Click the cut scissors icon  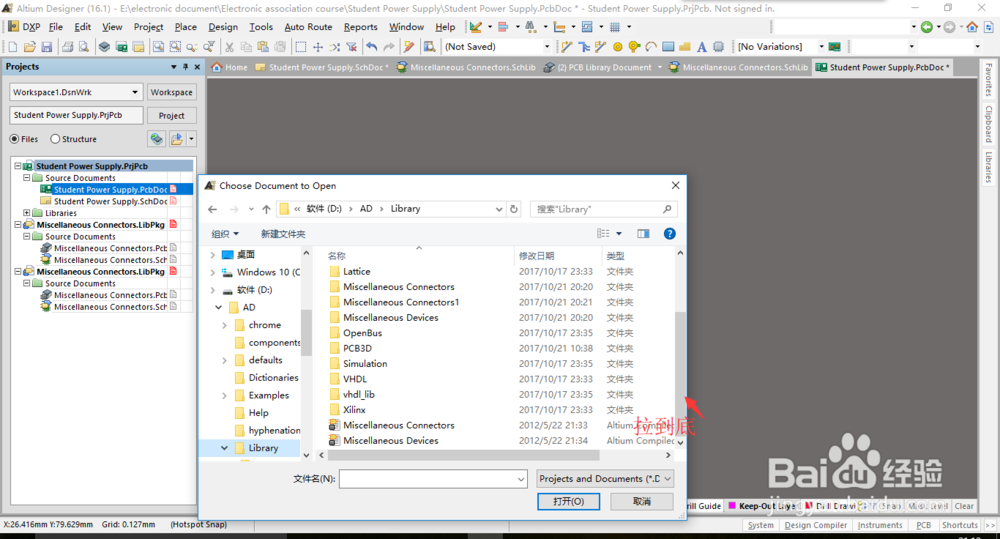(x=229, y=47)
